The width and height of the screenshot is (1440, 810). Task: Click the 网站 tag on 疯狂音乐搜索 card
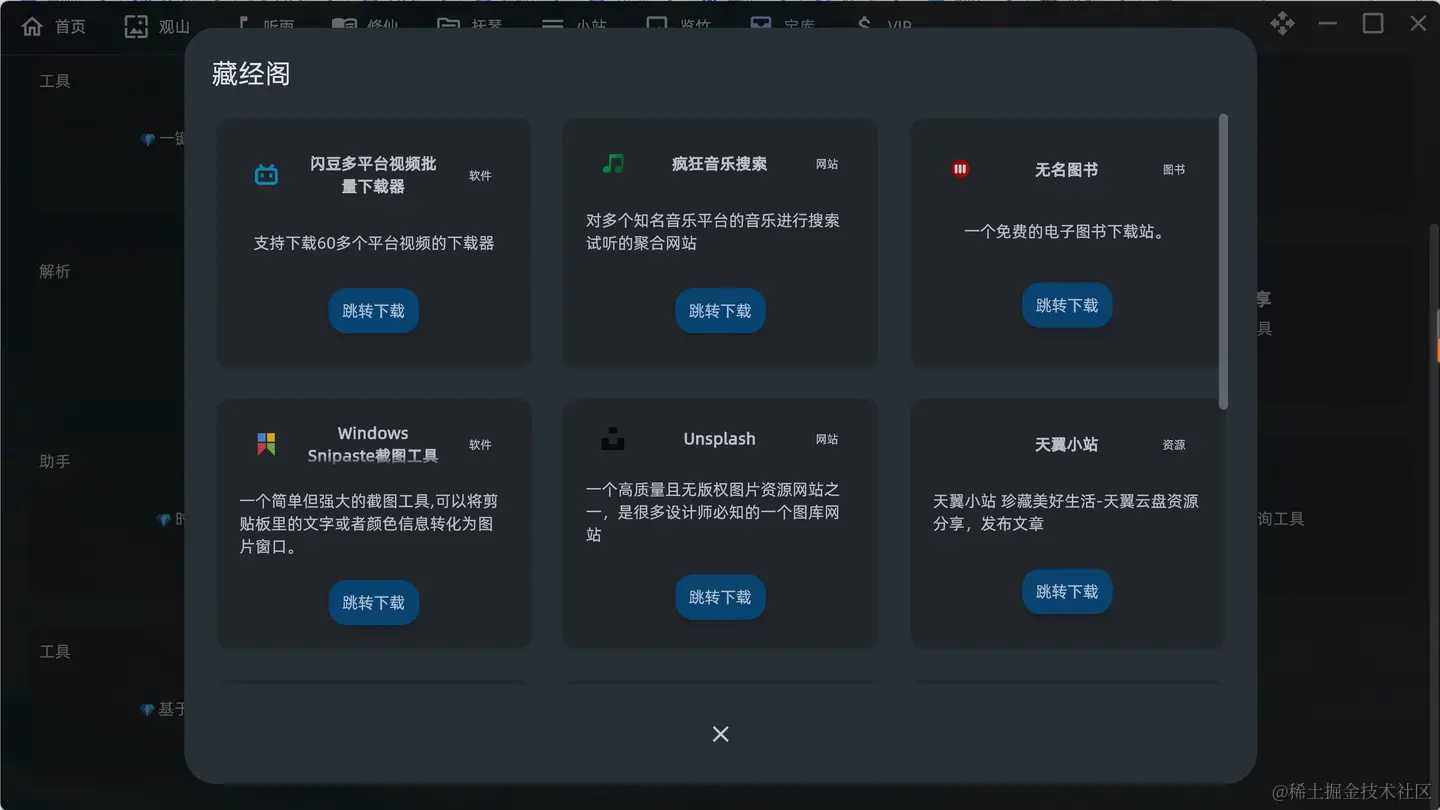(x=827, y=164)
